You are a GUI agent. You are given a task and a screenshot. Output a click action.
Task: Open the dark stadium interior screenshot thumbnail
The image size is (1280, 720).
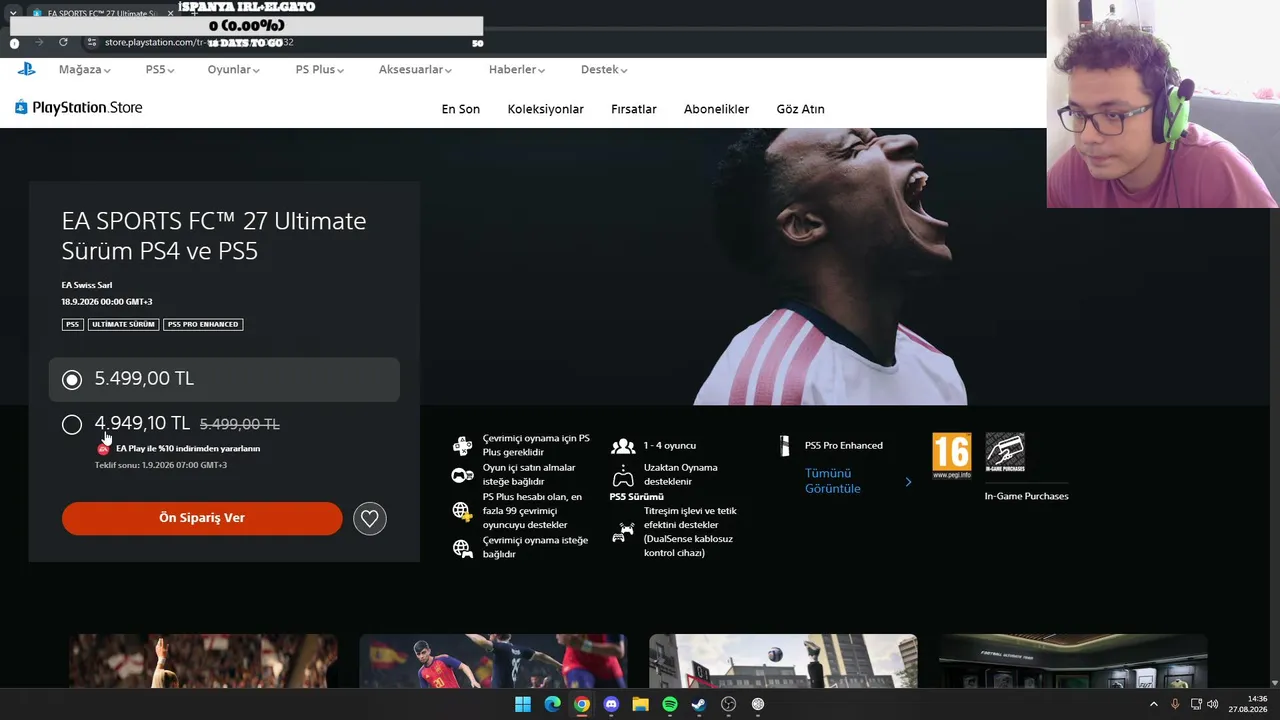[x=1073, y=661]
